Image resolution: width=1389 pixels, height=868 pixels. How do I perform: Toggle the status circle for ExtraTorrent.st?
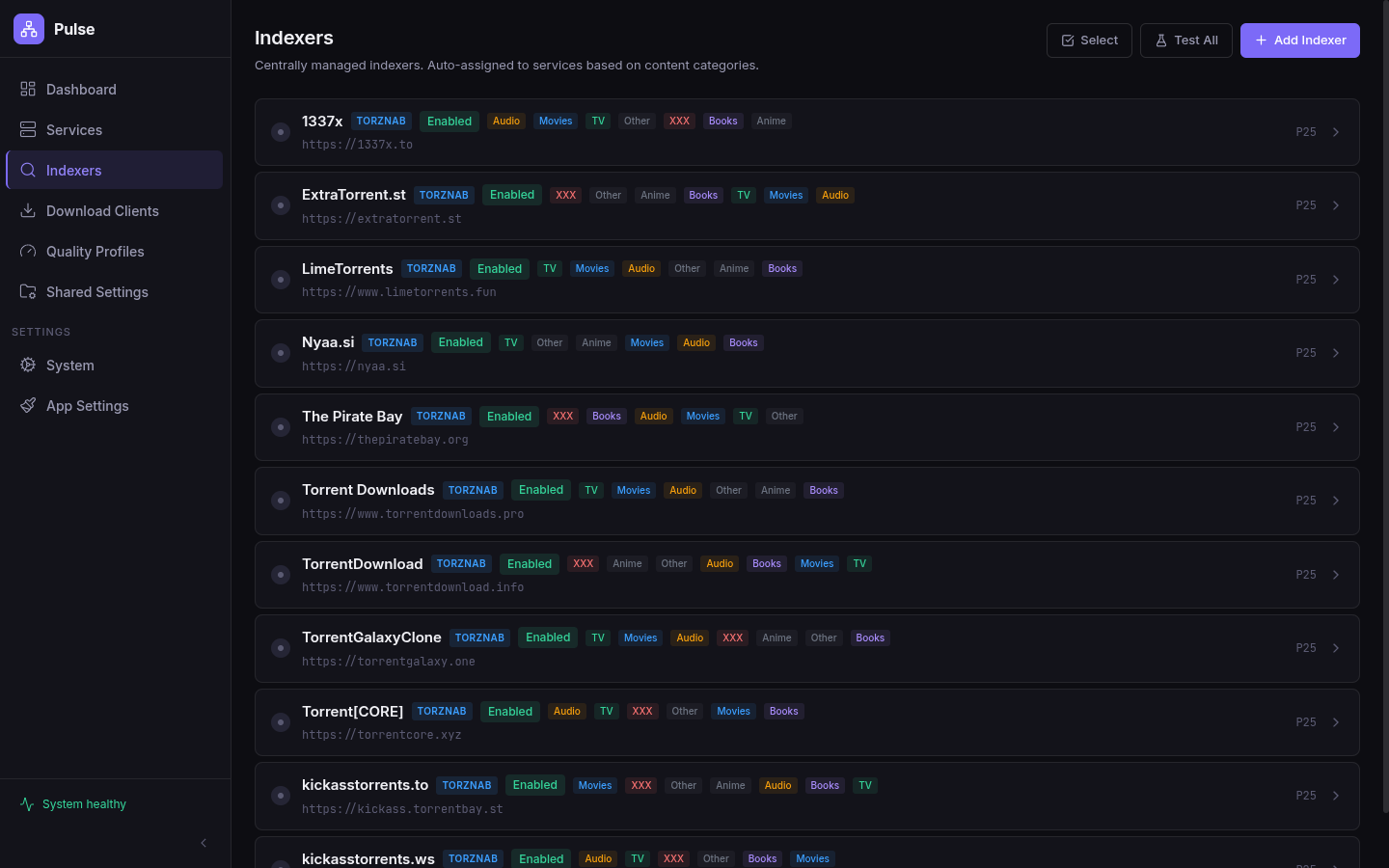[x=281, y=205]
